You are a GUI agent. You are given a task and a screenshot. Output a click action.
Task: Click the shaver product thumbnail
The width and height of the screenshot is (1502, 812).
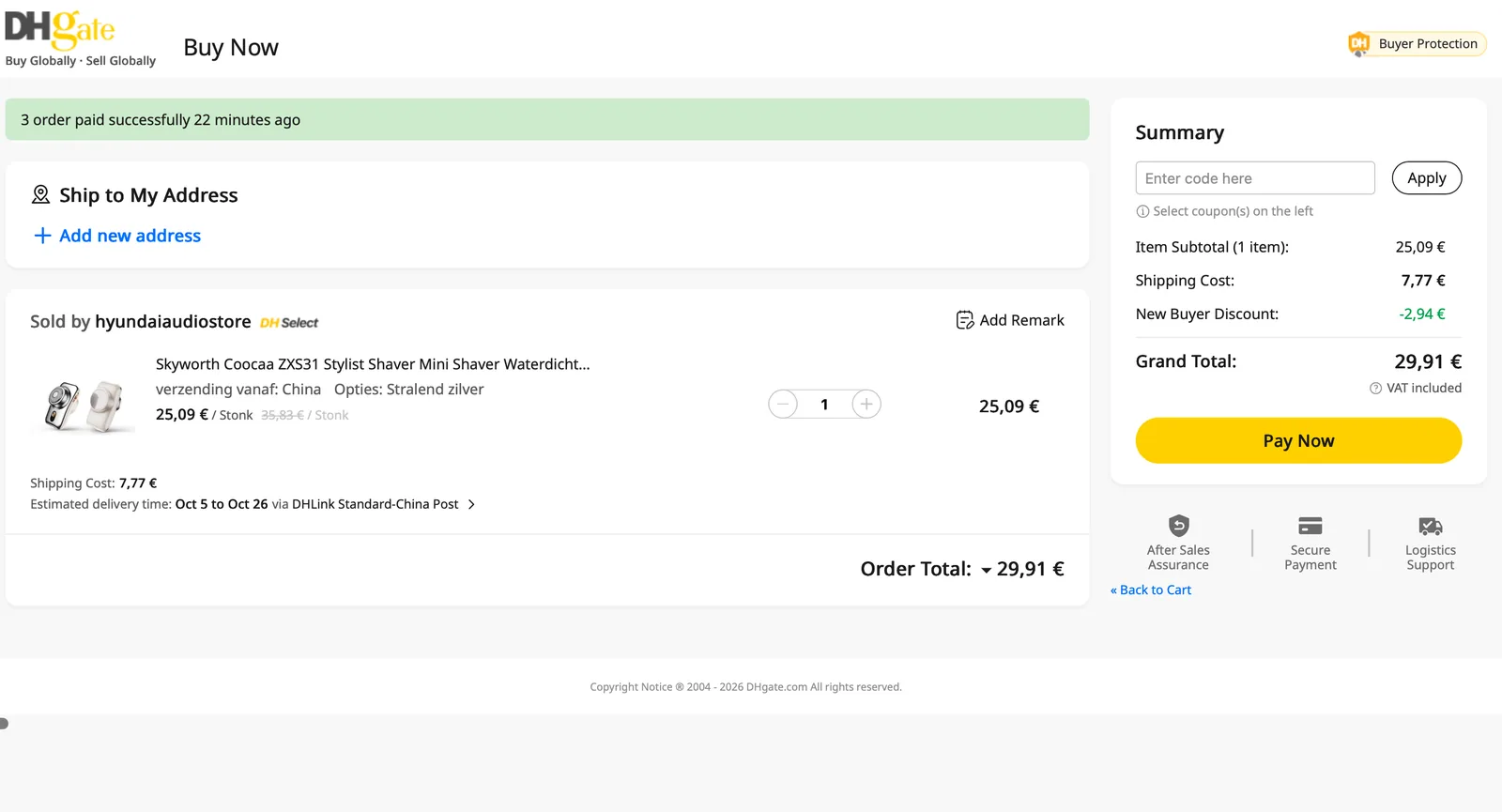(x=84, y=406)
